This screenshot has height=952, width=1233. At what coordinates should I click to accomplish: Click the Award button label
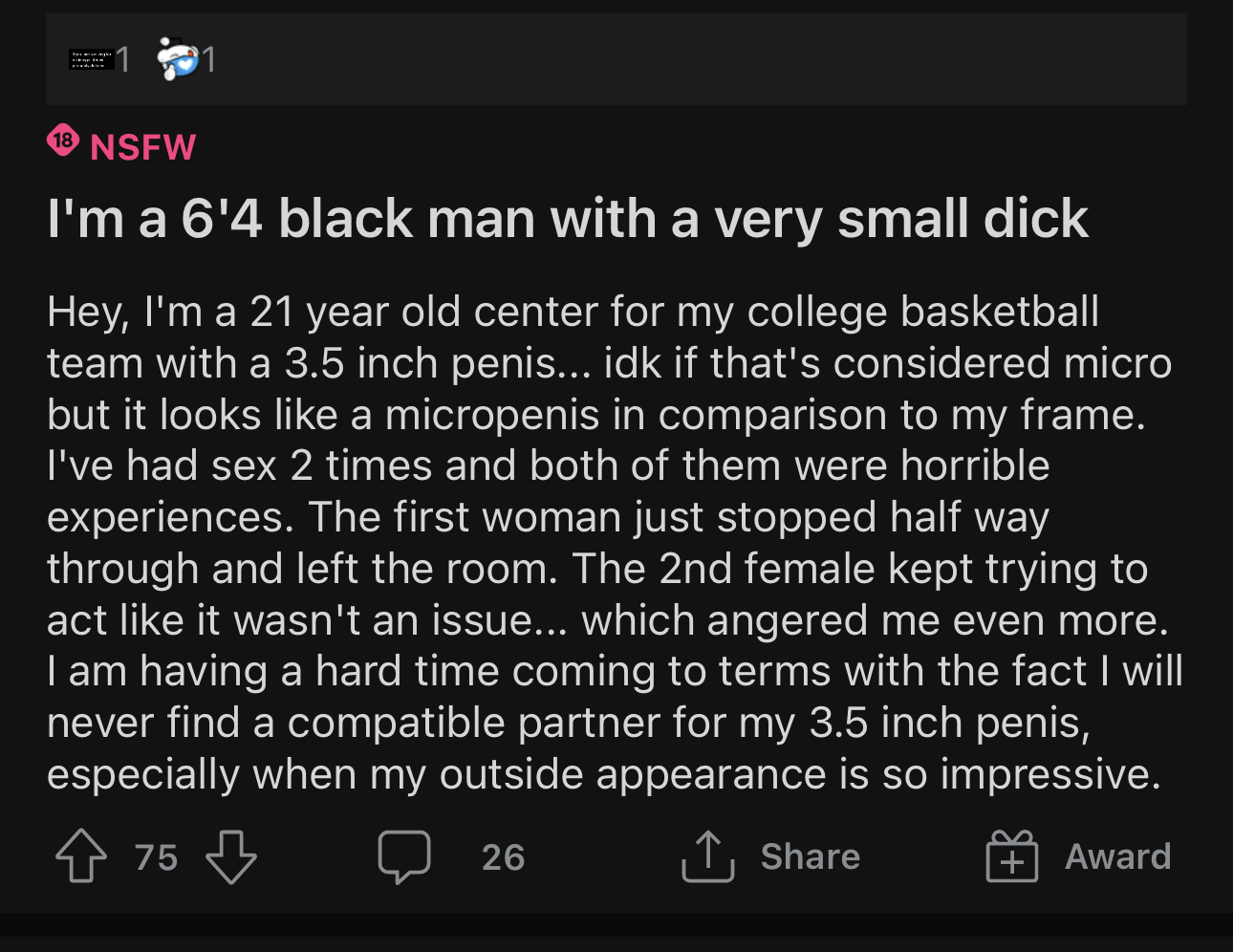coord(1118,856)
